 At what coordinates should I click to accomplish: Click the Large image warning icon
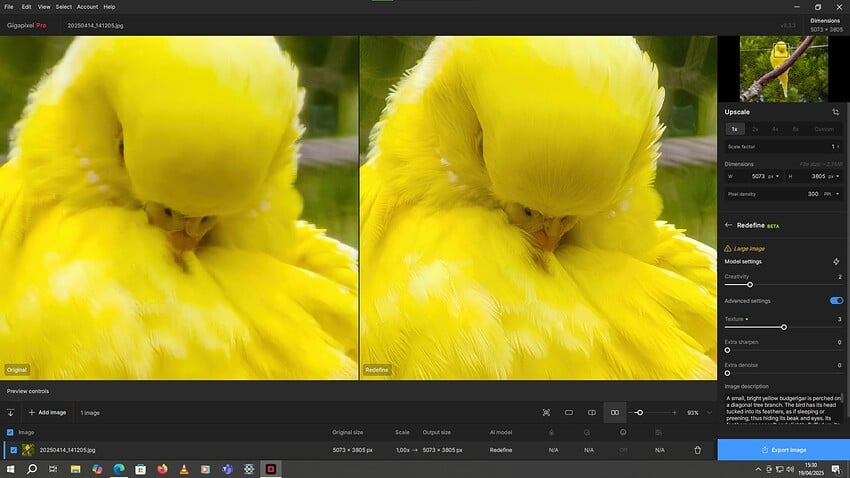coord(727,248)
